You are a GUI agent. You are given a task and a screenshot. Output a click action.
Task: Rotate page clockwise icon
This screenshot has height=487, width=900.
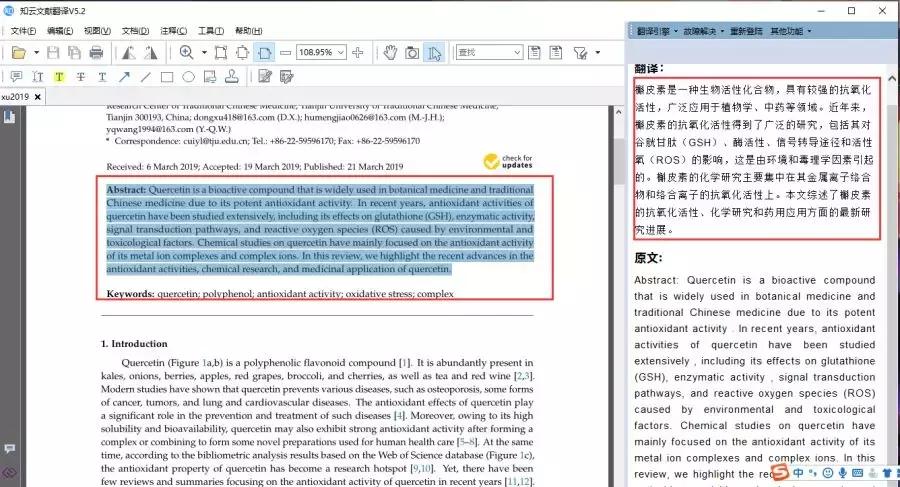coord(150,53)
